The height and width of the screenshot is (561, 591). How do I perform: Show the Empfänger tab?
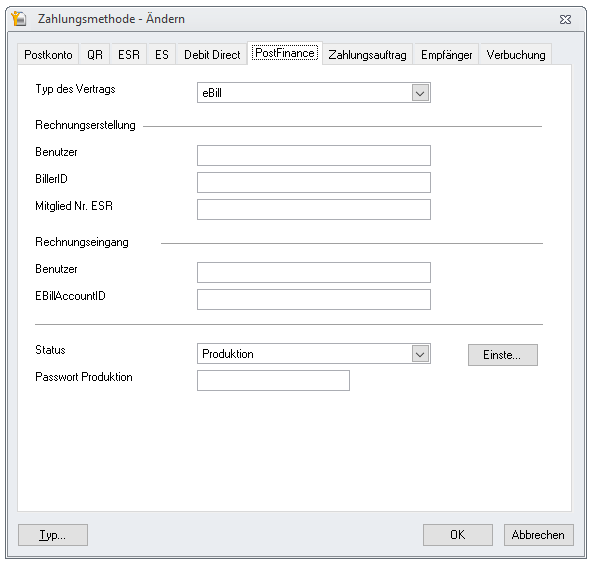click(446, 55)
